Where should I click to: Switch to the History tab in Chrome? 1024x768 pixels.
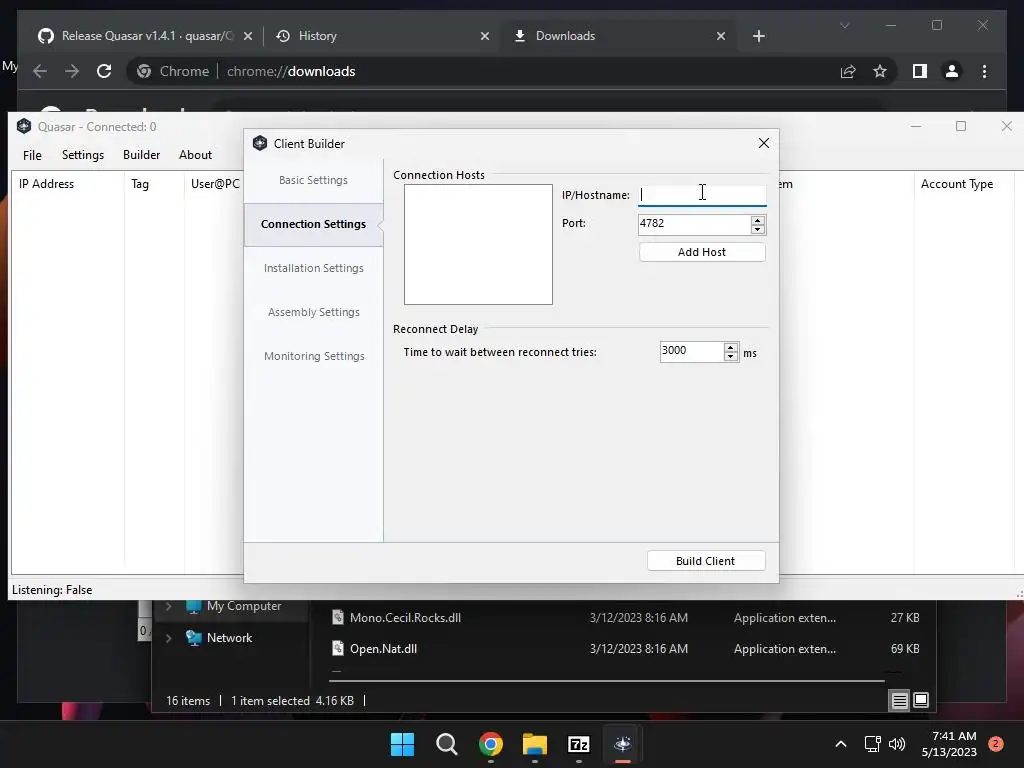point(317,36)
